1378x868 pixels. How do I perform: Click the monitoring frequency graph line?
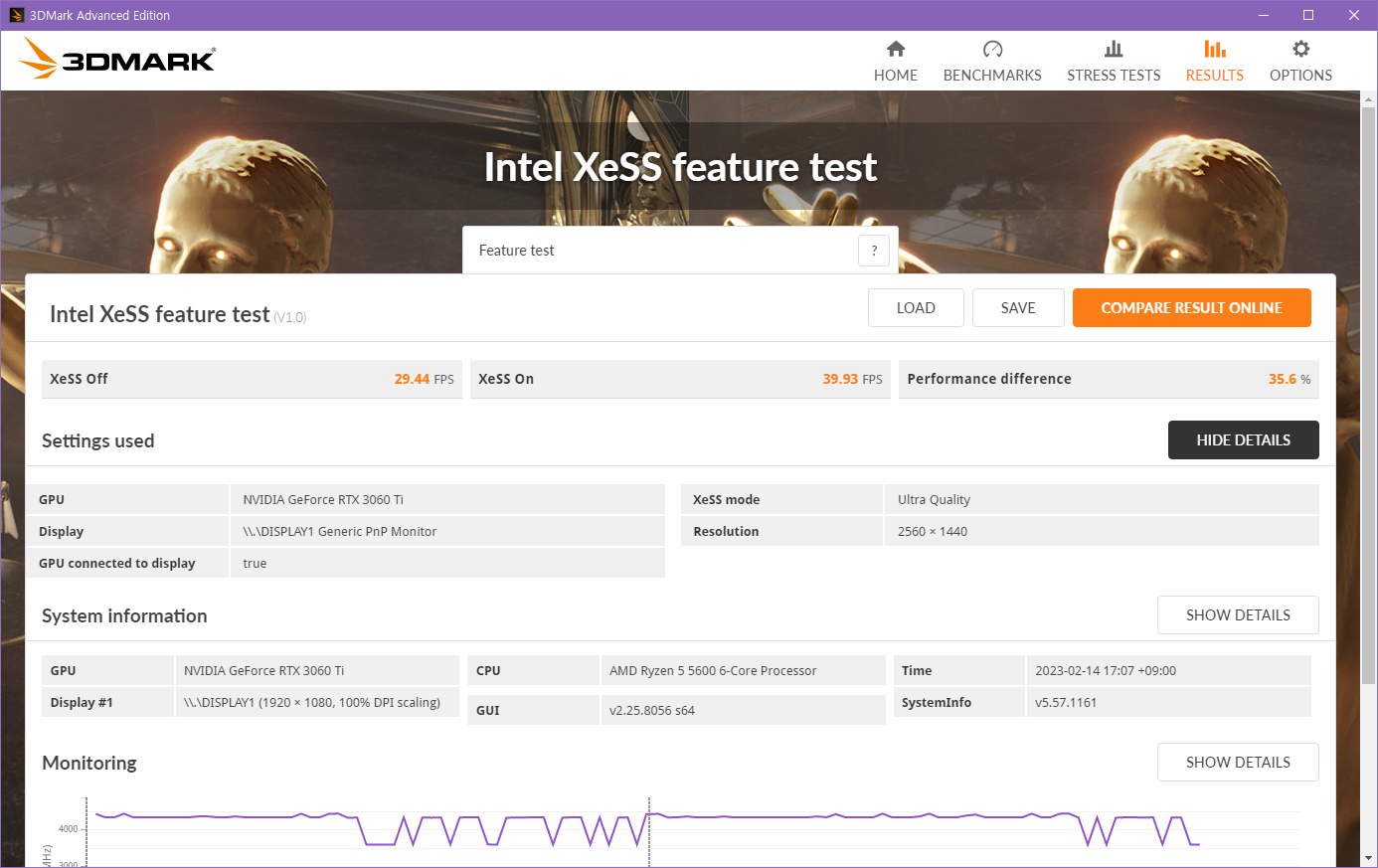[x=646, y=827]
